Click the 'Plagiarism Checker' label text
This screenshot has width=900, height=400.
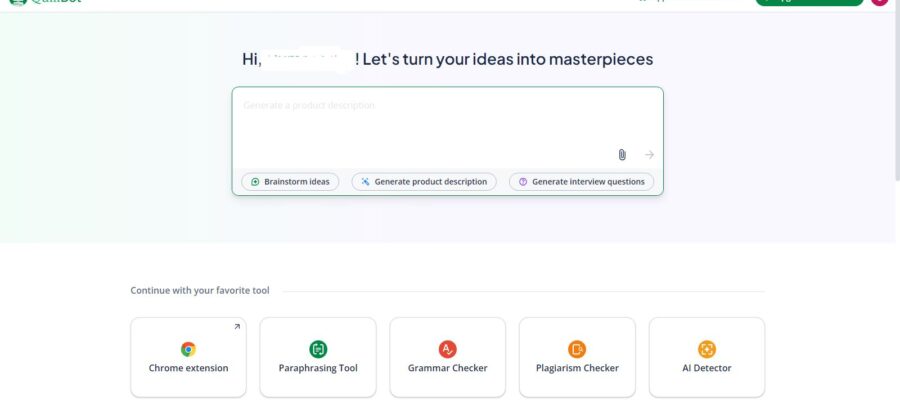tap(577, 368)
